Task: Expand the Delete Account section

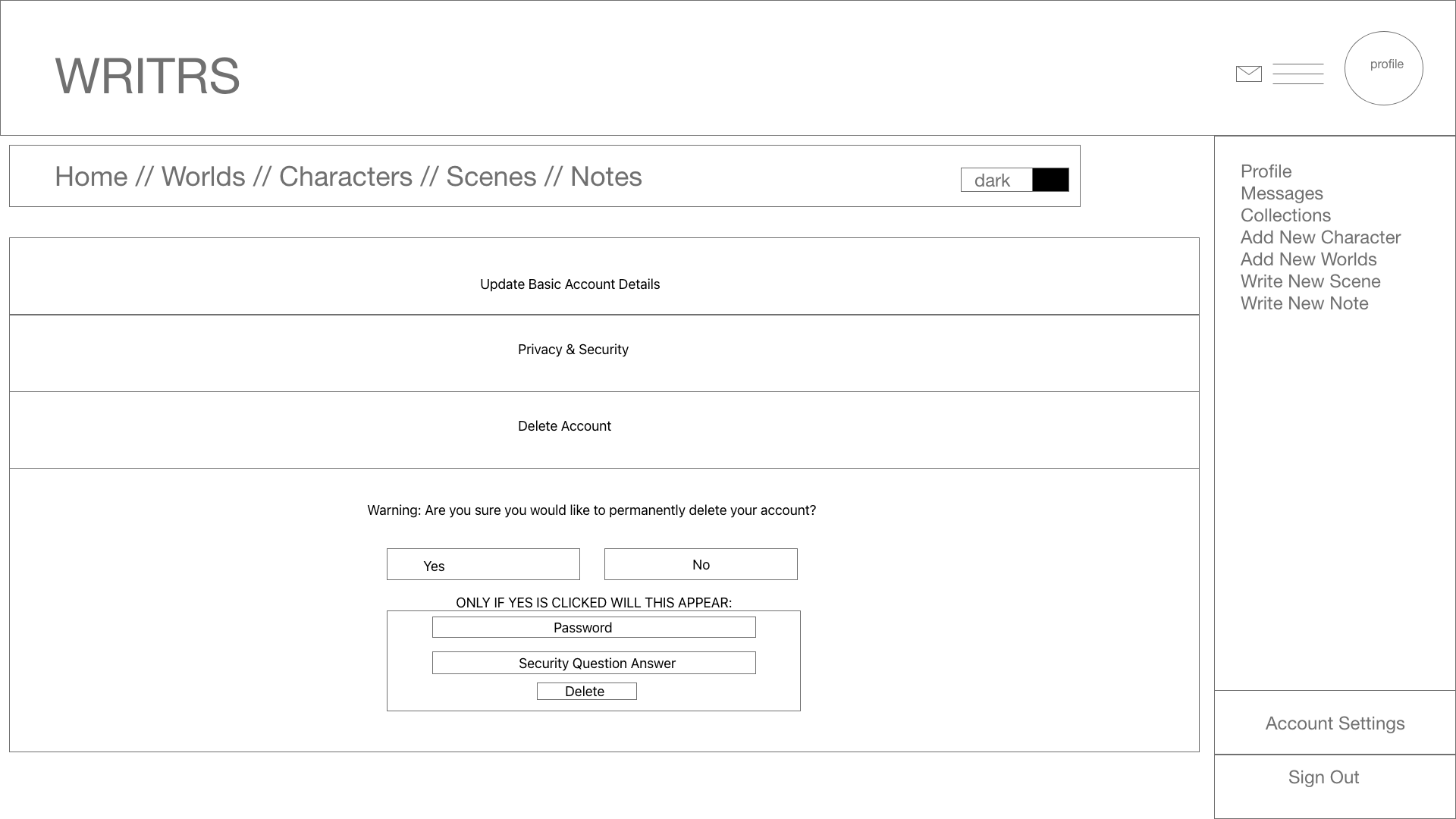Action: point(564,425)
